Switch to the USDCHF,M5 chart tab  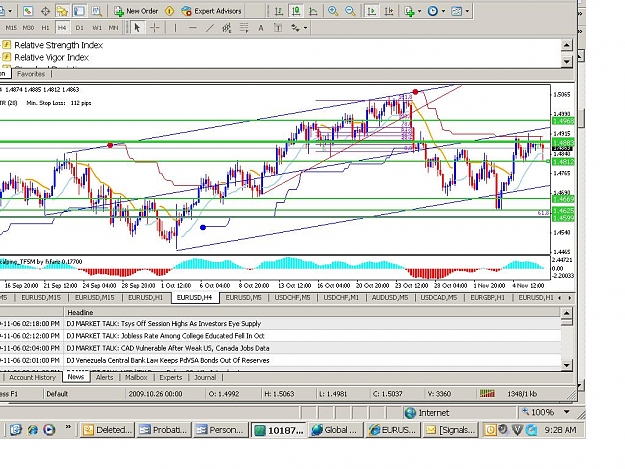click(x=292, y=298)
